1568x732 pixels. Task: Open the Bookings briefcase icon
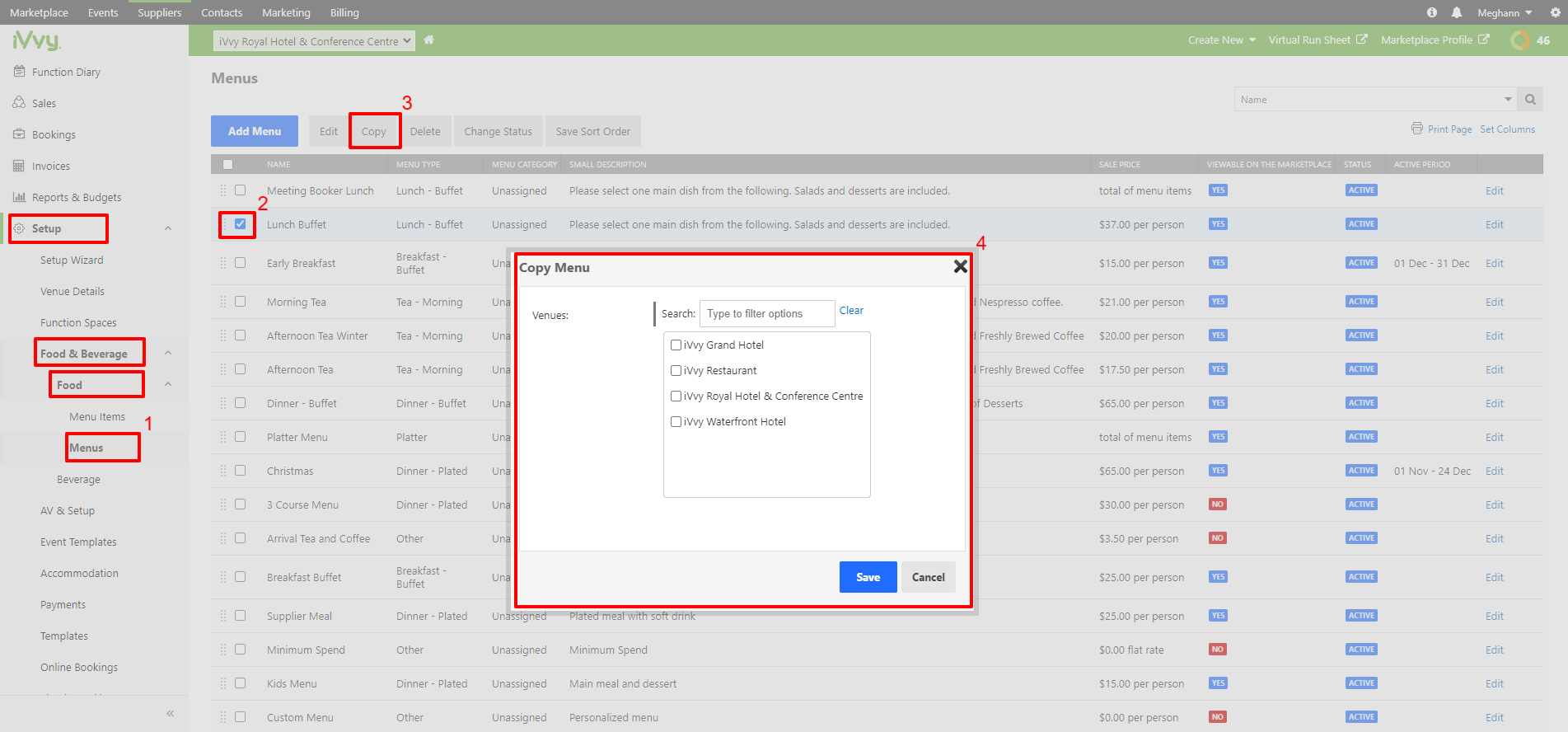(x=19, y=134)
